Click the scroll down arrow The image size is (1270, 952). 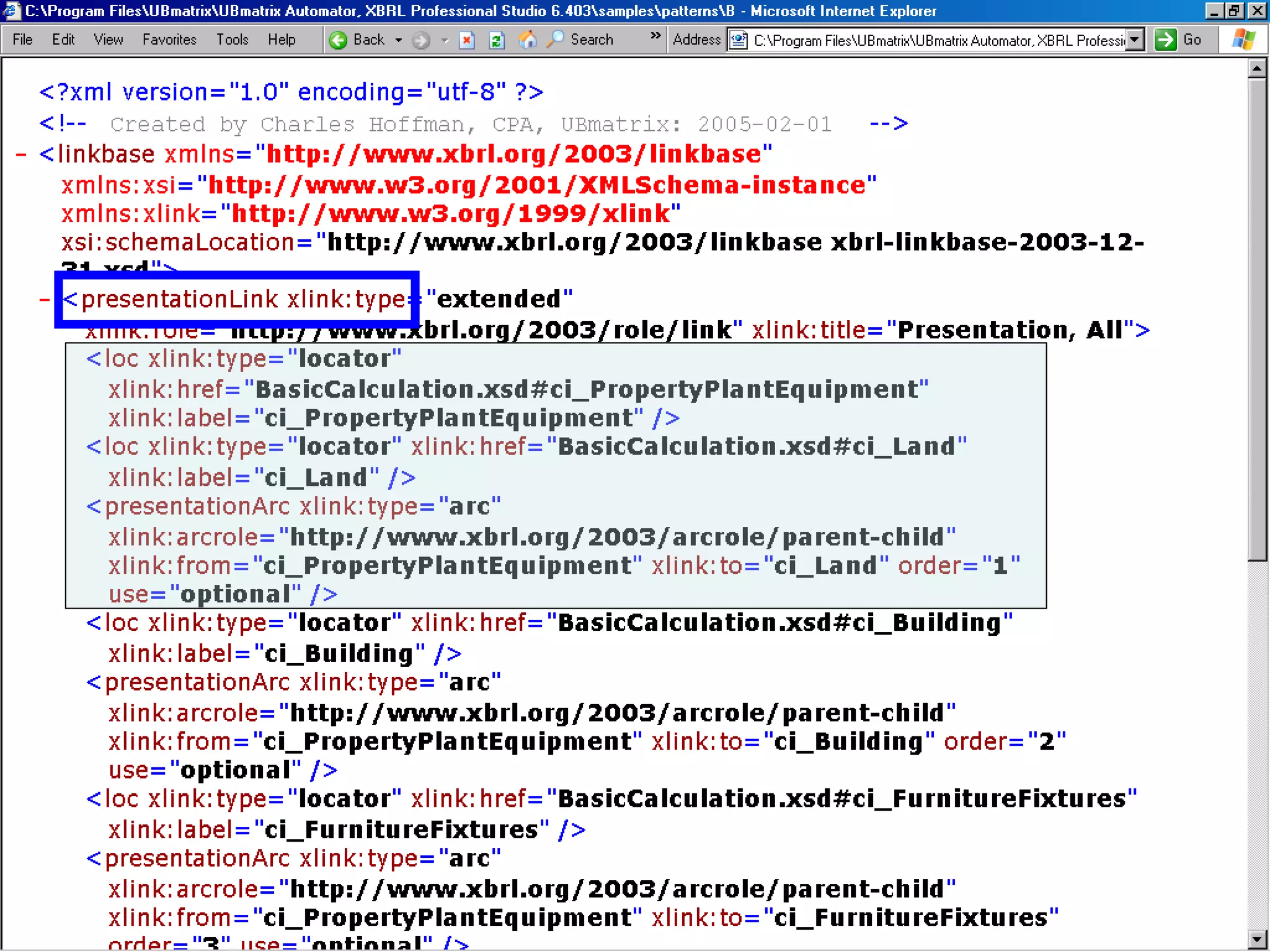pos(1257,940)
